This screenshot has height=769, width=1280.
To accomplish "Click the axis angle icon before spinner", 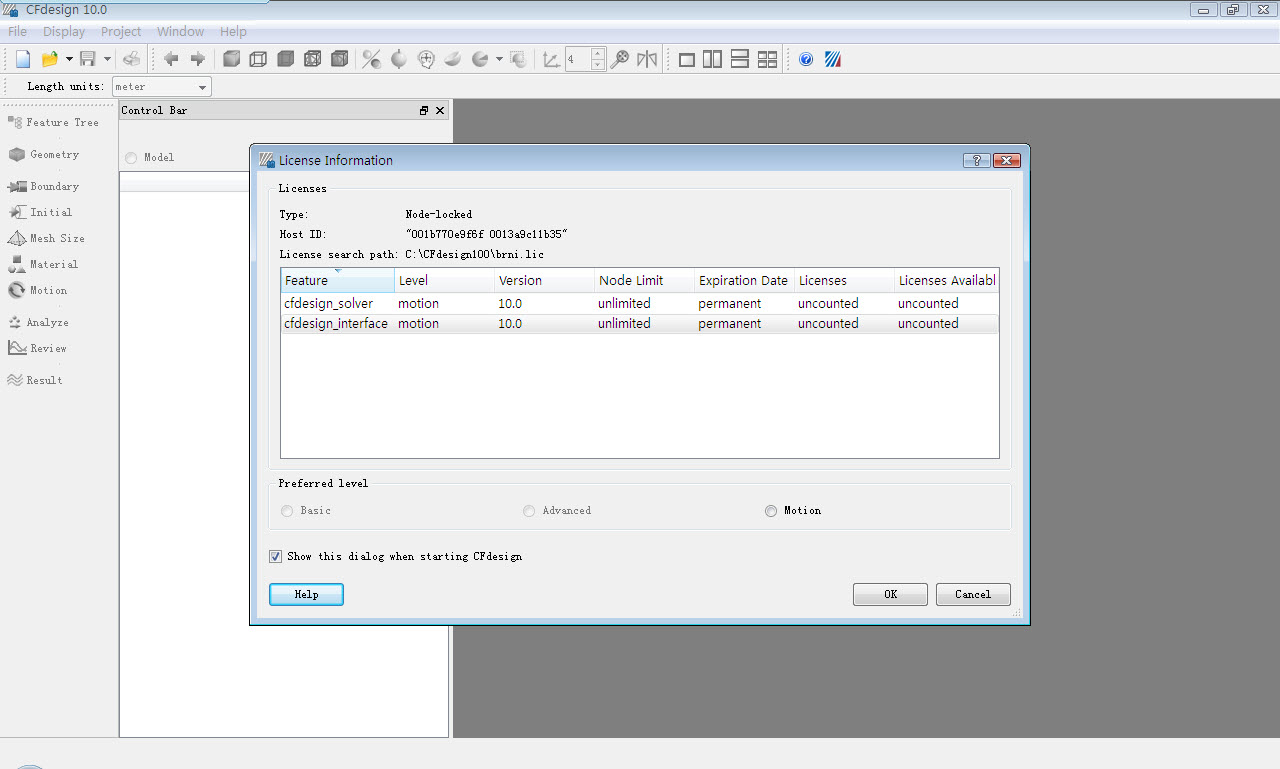I will click(x=551, y=59).
